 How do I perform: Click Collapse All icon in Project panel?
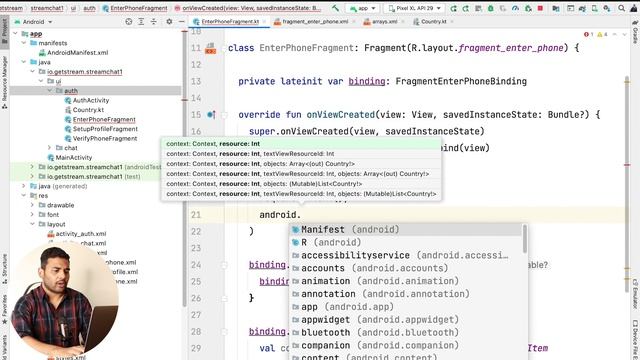tap(153, 22)
